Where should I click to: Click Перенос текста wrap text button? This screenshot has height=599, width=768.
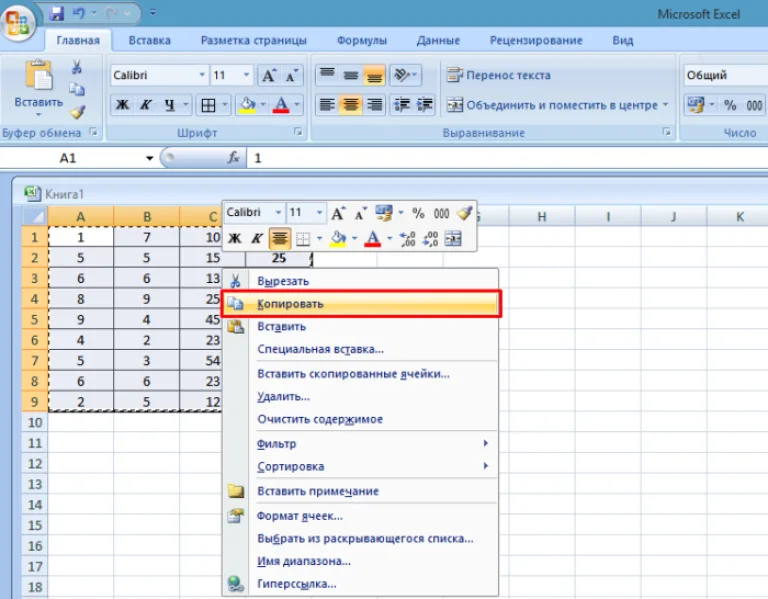499,75
